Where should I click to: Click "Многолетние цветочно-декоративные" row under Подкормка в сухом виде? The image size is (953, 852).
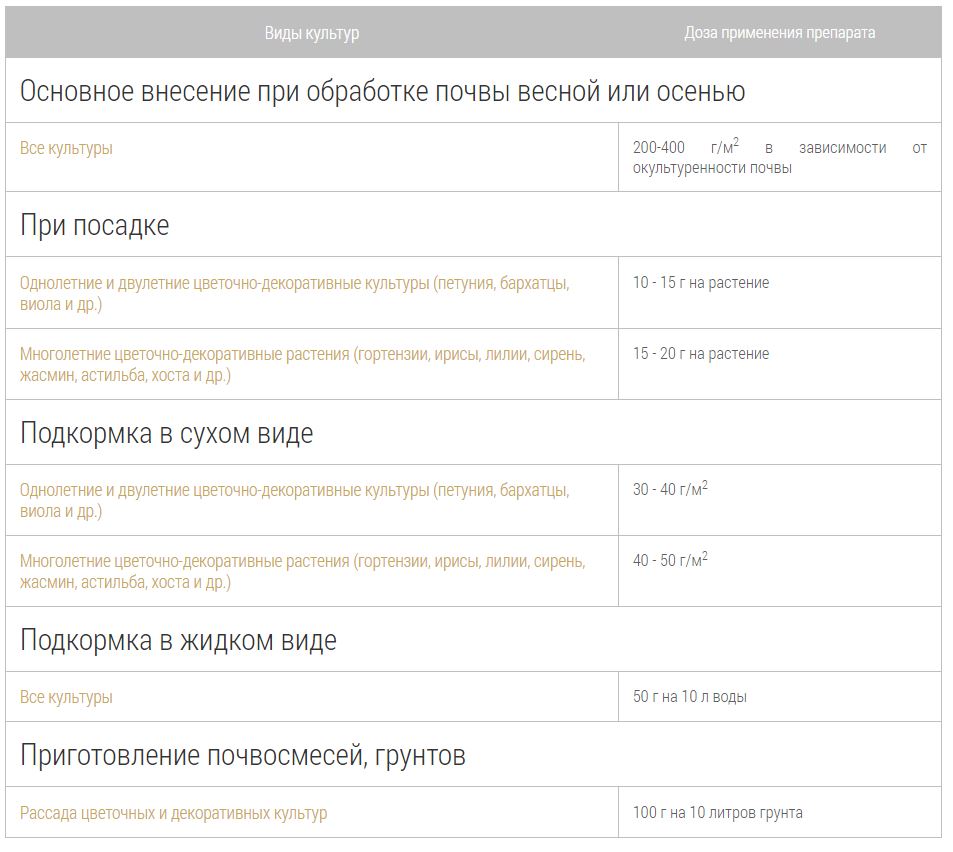point(302,571)
